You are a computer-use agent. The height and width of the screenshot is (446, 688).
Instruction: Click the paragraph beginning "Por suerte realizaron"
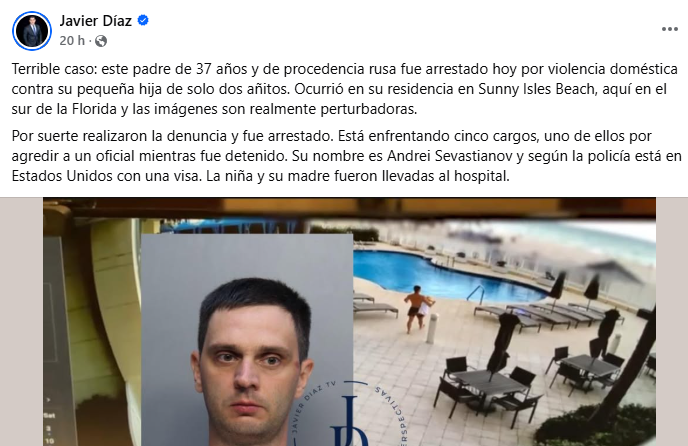pos(346,156)
